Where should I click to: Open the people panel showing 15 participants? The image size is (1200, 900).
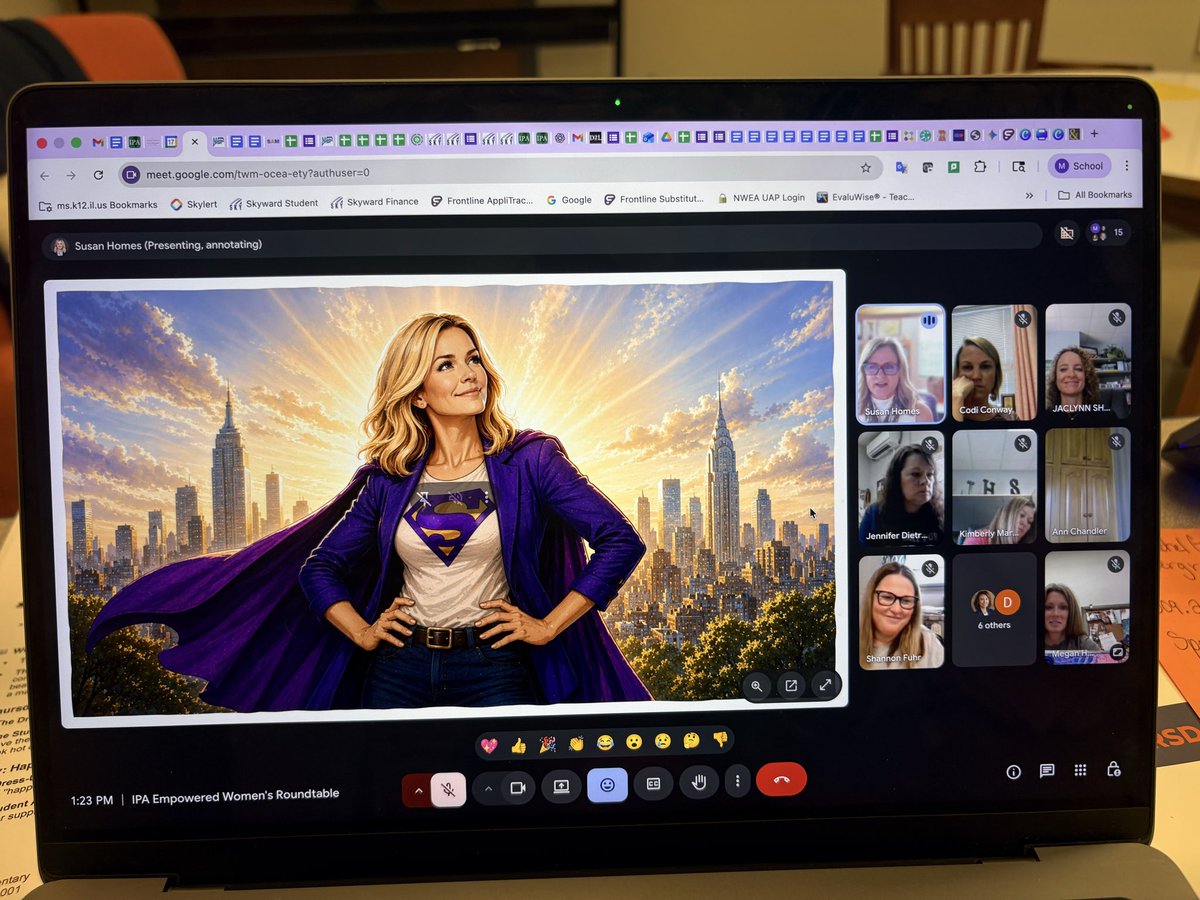pyautogui.click(x=1107, y=233)
